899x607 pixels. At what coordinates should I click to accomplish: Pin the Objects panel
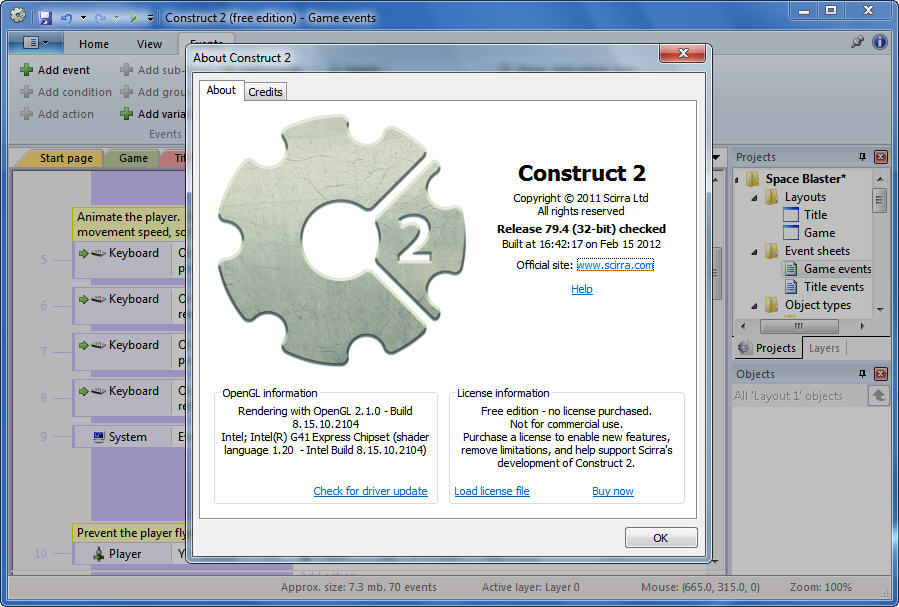click(x=862, y=374)
